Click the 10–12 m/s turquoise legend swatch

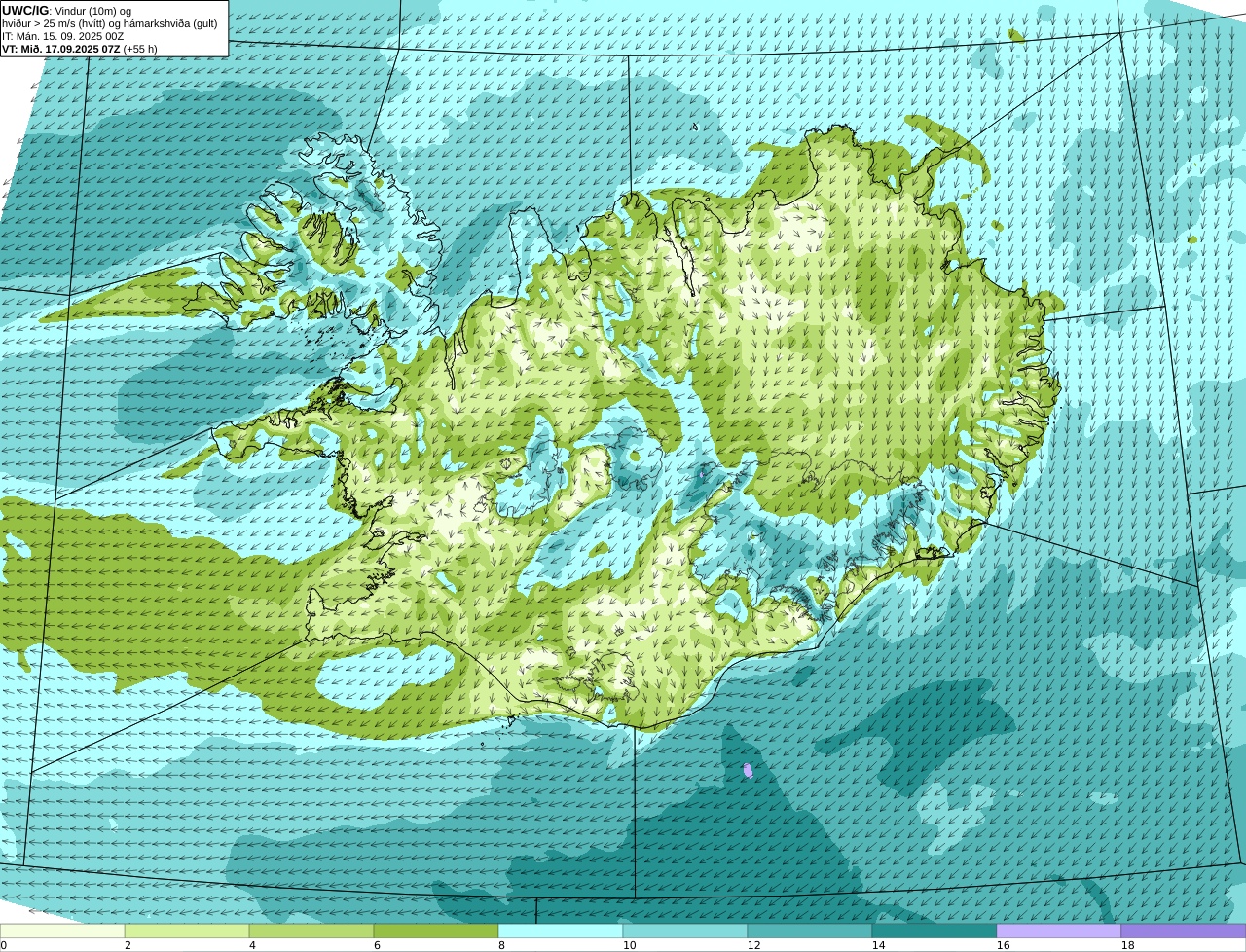(685, 931)
